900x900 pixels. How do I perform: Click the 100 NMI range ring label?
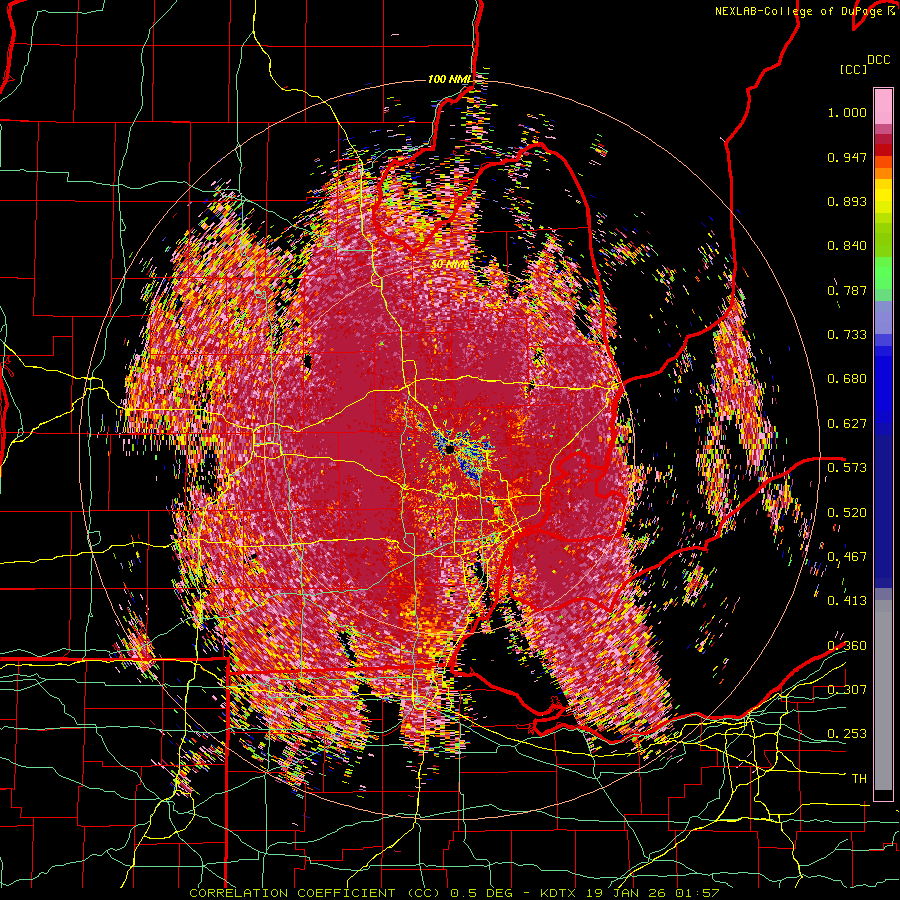click(x=449, y=79)
